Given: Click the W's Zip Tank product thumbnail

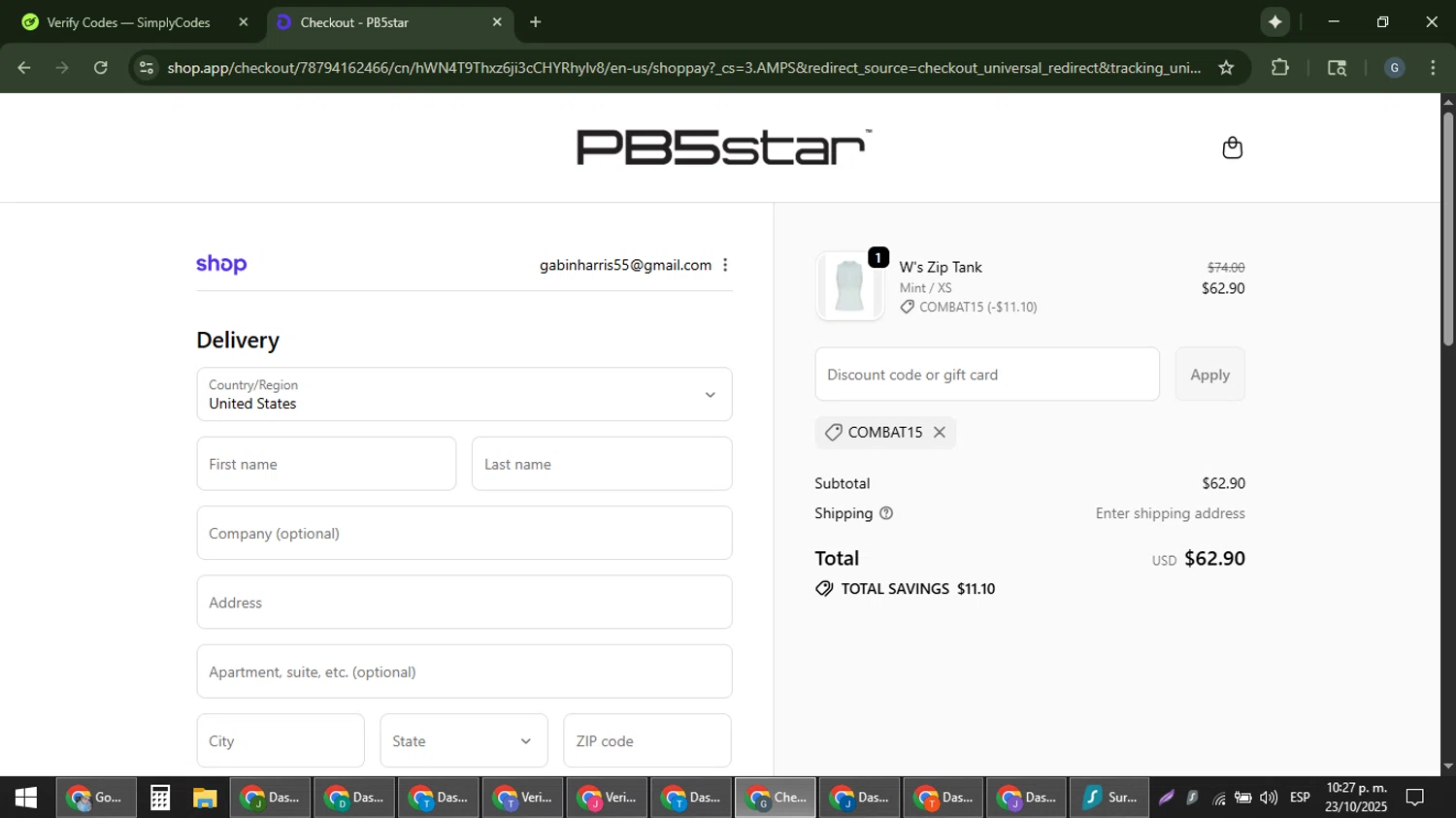Looking at the screenshot, I should click(849, 286).
